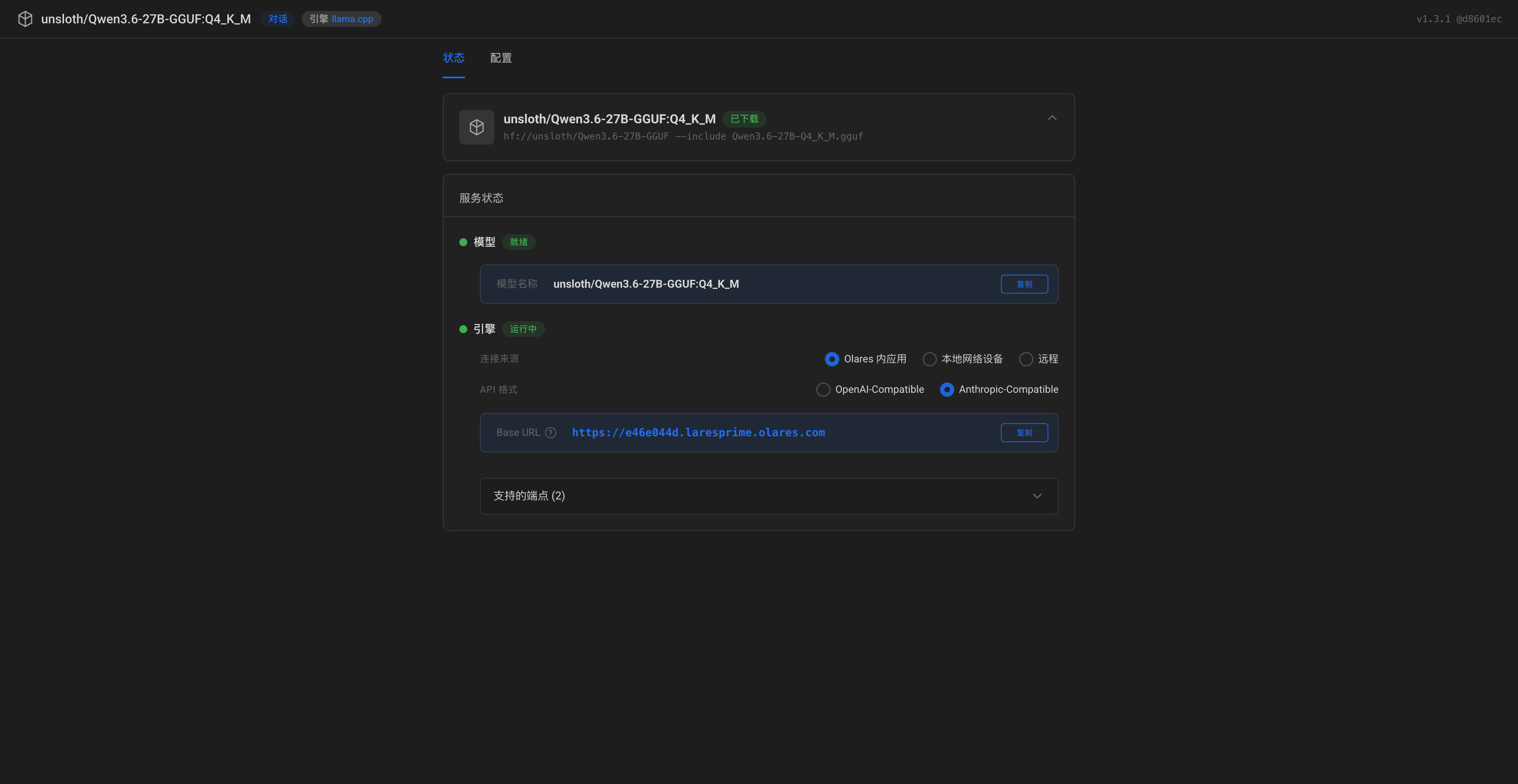
Task: Copy the model name with 复制 button
Action: 1024,284
